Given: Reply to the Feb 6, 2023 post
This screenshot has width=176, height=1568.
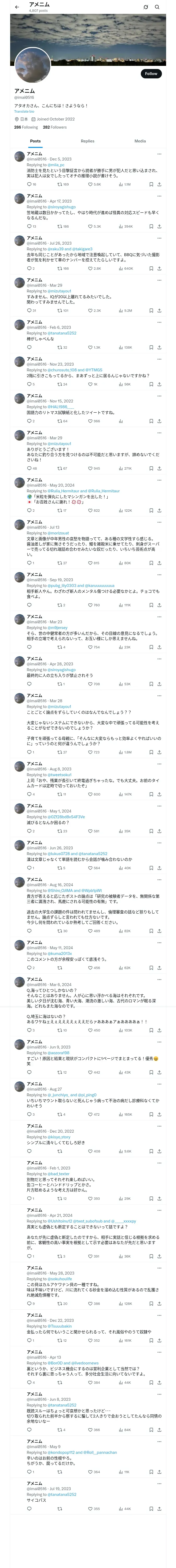Looking at the screenshot, I should 28,348.
